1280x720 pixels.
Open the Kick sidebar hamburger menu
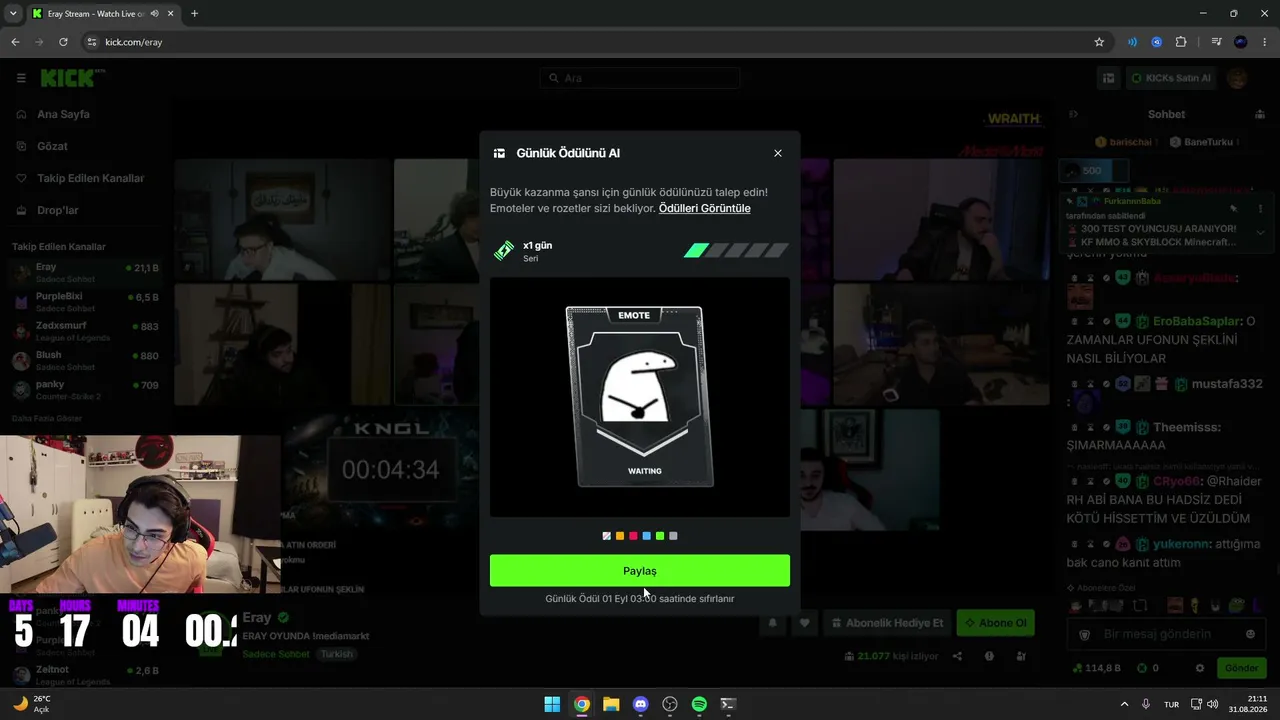click(x=21, y=78)
